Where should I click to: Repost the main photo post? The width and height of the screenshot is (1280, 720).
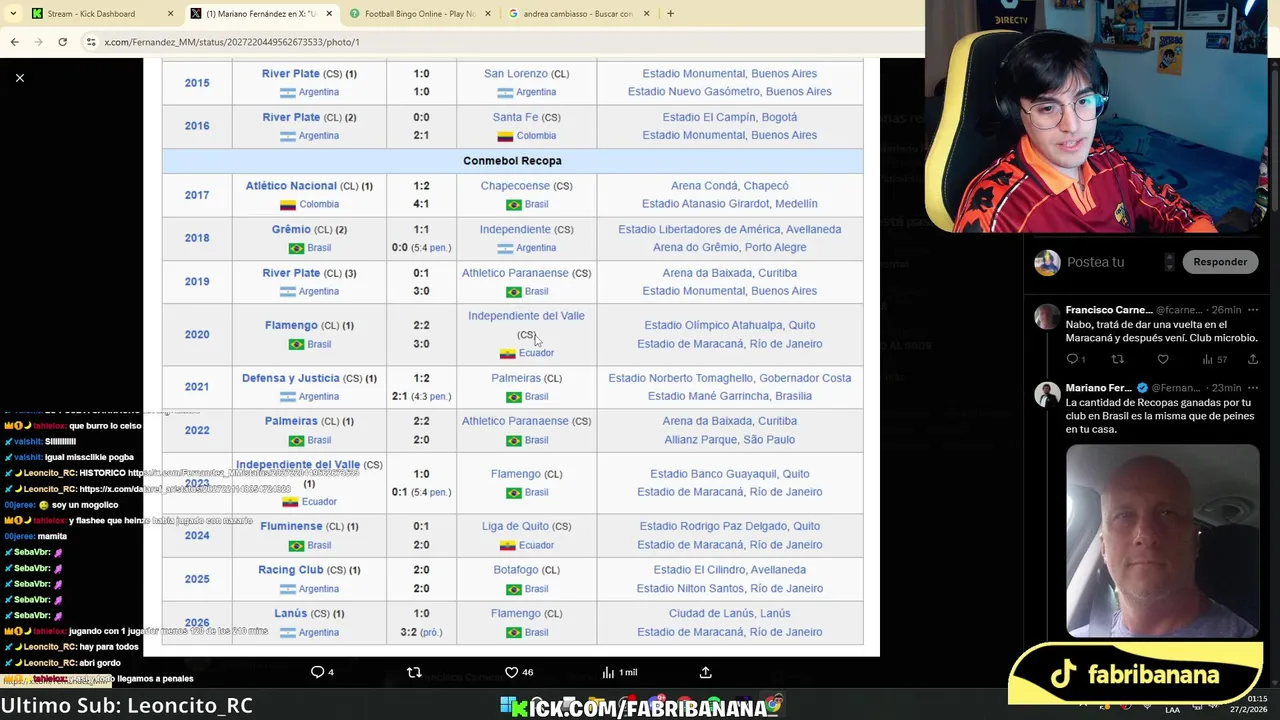[414, 672]
